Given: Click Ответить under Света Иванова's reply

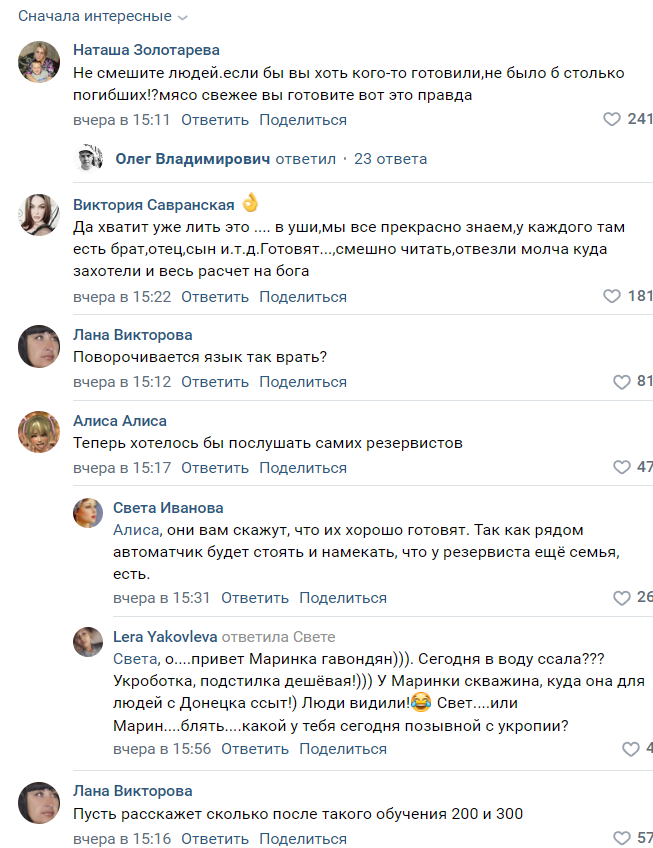Looking at the screenshot, I should pos(255,598).
